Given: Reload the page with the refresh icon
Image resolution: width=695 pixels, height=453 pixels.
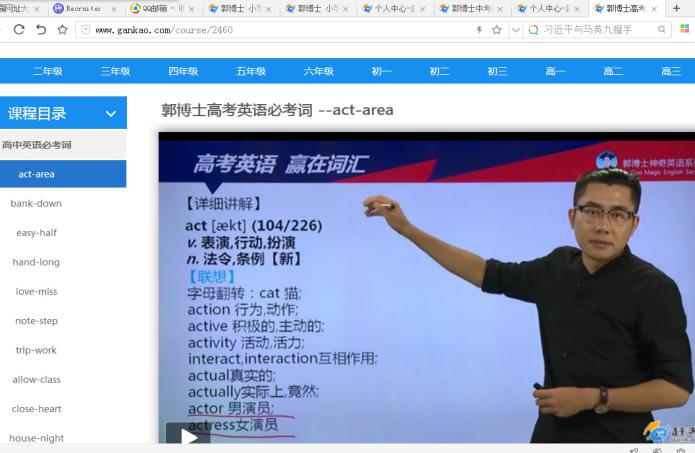Looking at the screenshot, I should pos(19,30).
